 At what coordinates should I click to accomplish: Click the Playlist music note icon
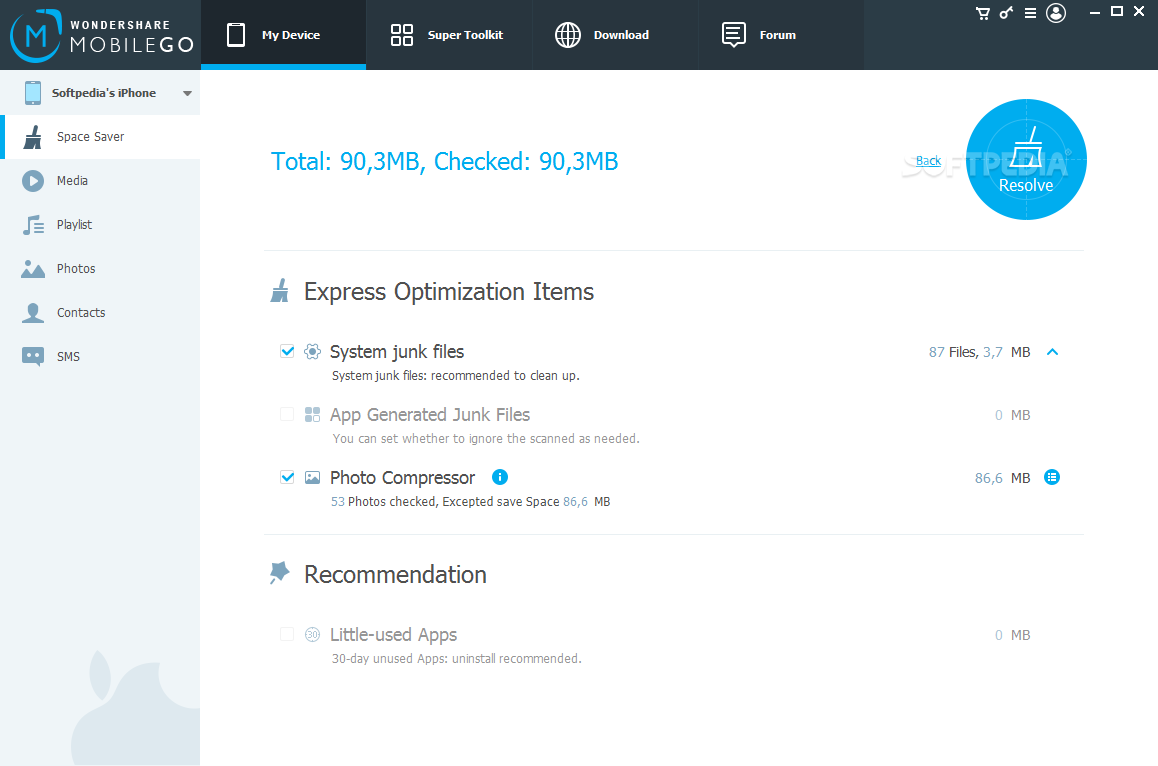(33, 225)
